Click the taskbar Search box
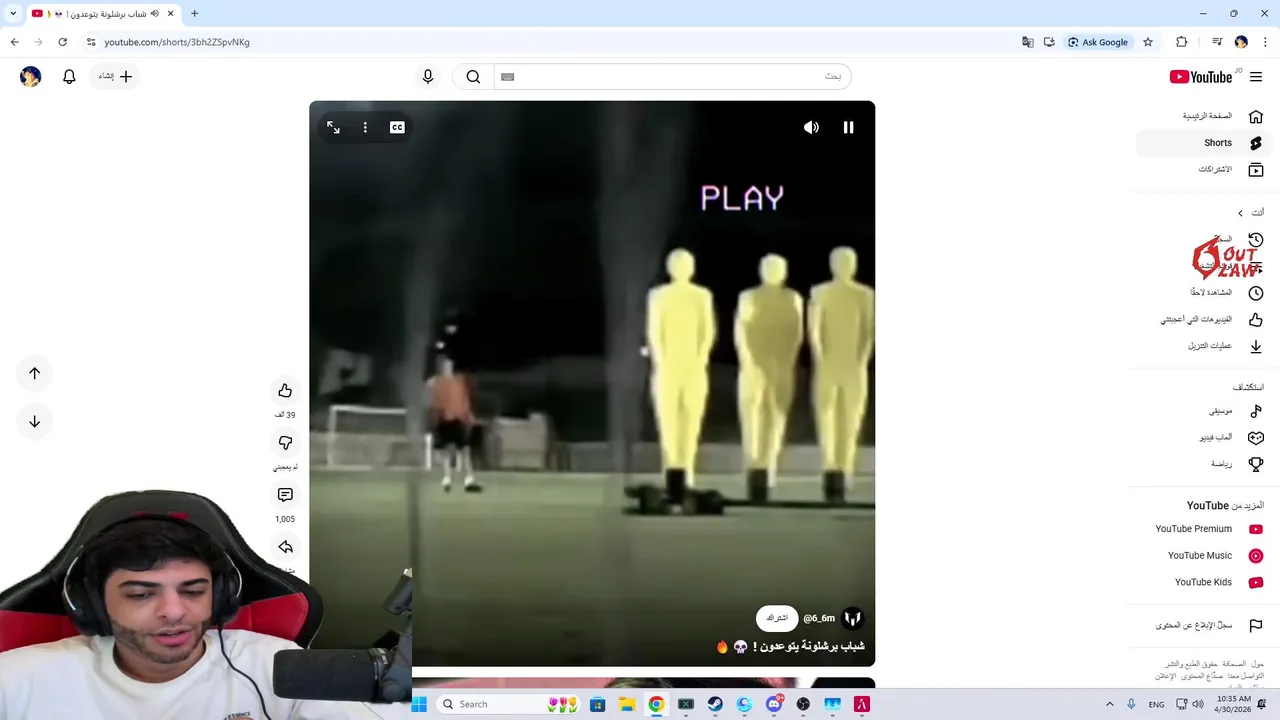1280x720 pixels. tap(510, 704)
